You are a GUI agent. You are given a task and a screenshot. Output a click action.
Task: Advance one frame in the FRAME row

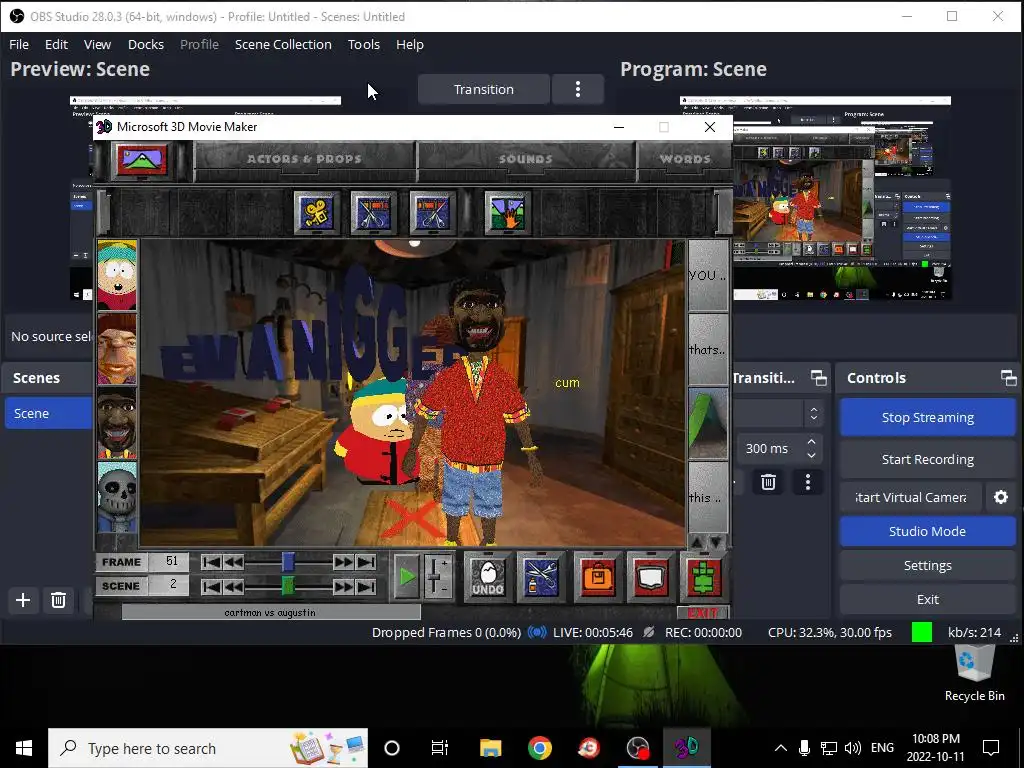click(x=343, y=562)
